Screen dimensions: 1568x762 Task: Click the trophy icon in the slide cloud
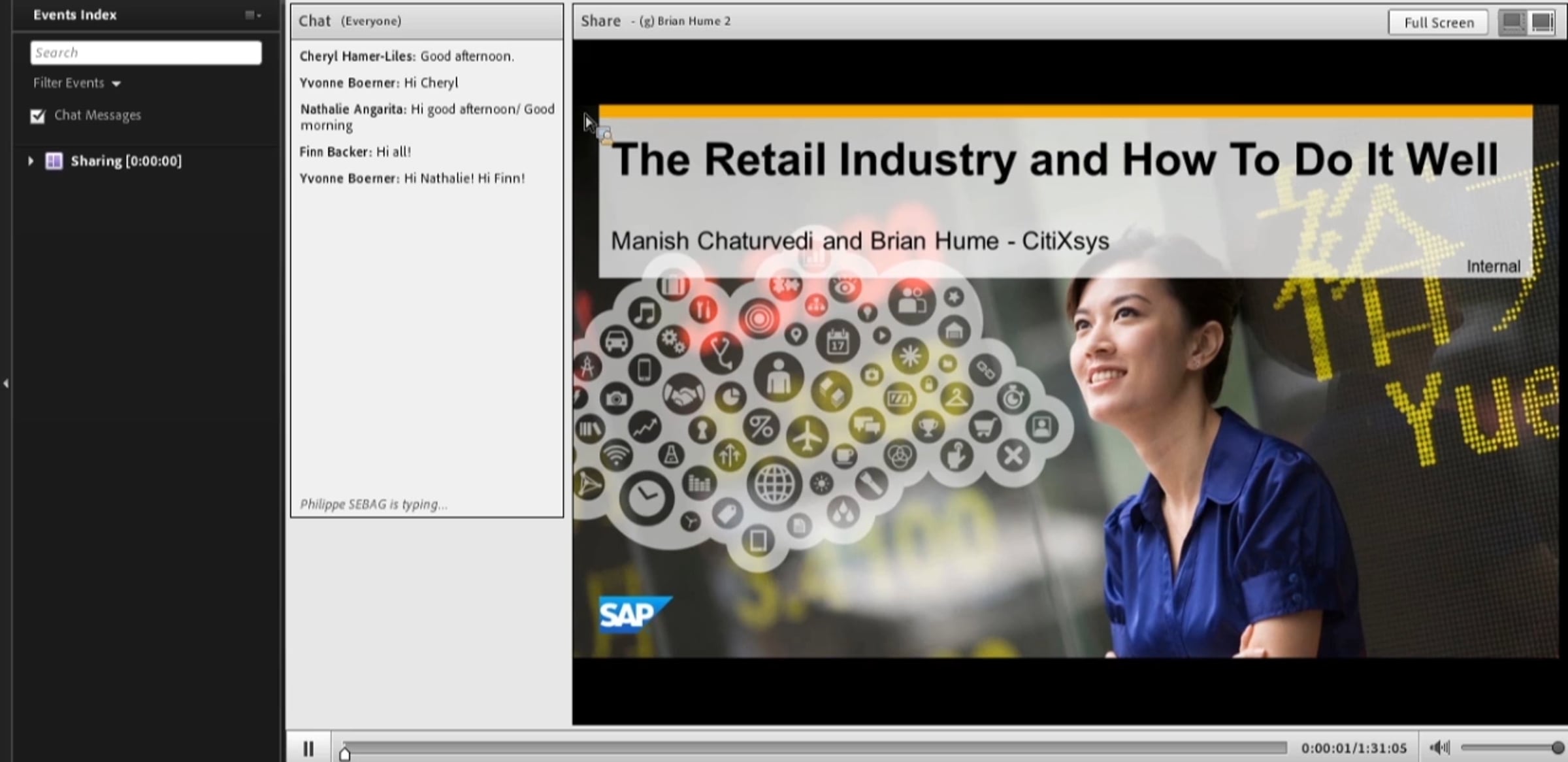point(928,428)
